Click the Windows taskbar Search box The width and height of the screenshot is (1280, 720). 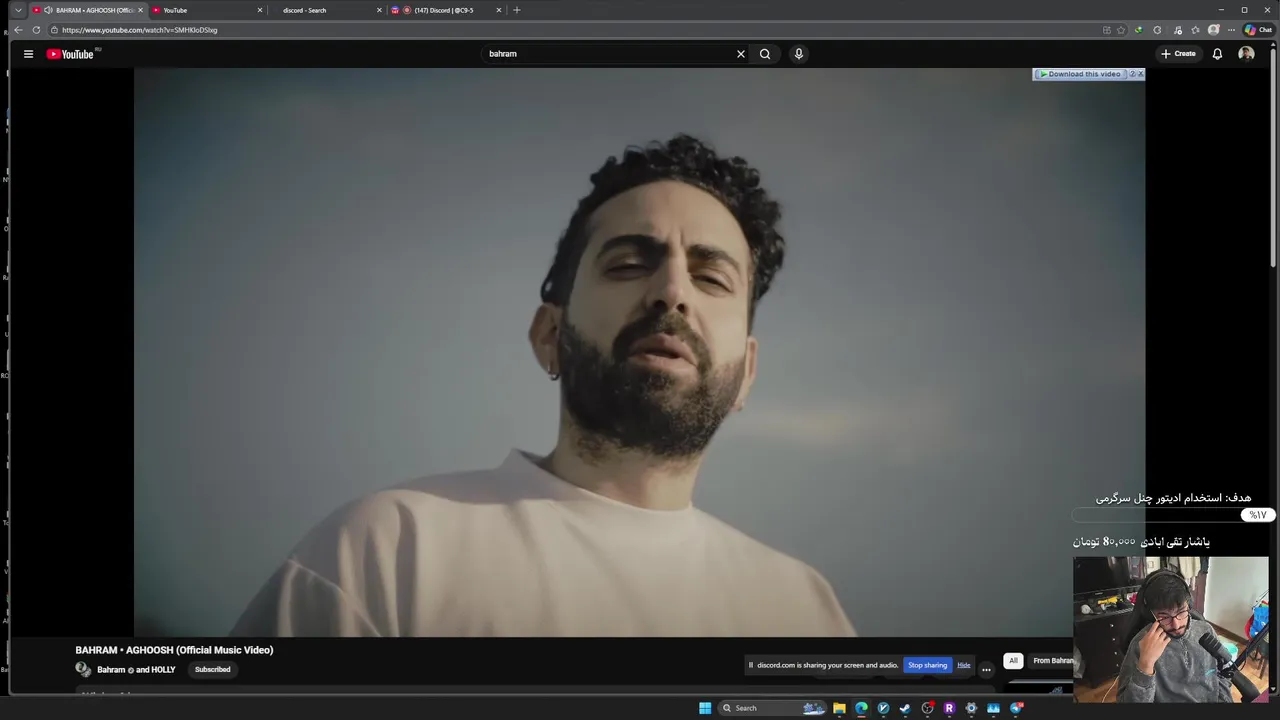click(x=772, y=708)
